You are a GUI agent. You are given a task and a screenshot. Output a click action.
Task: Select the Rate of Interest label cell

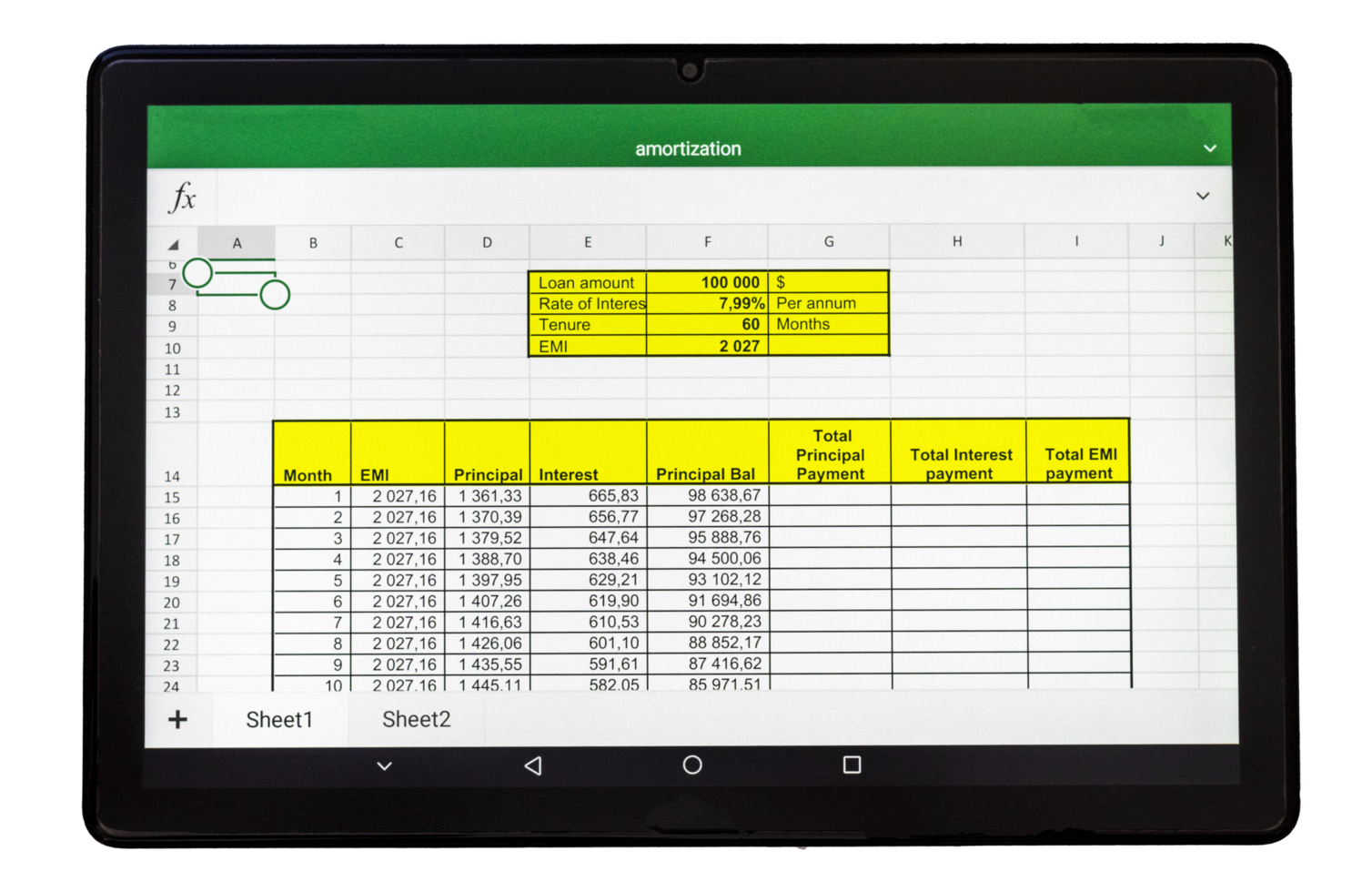[x=588, y=303]
